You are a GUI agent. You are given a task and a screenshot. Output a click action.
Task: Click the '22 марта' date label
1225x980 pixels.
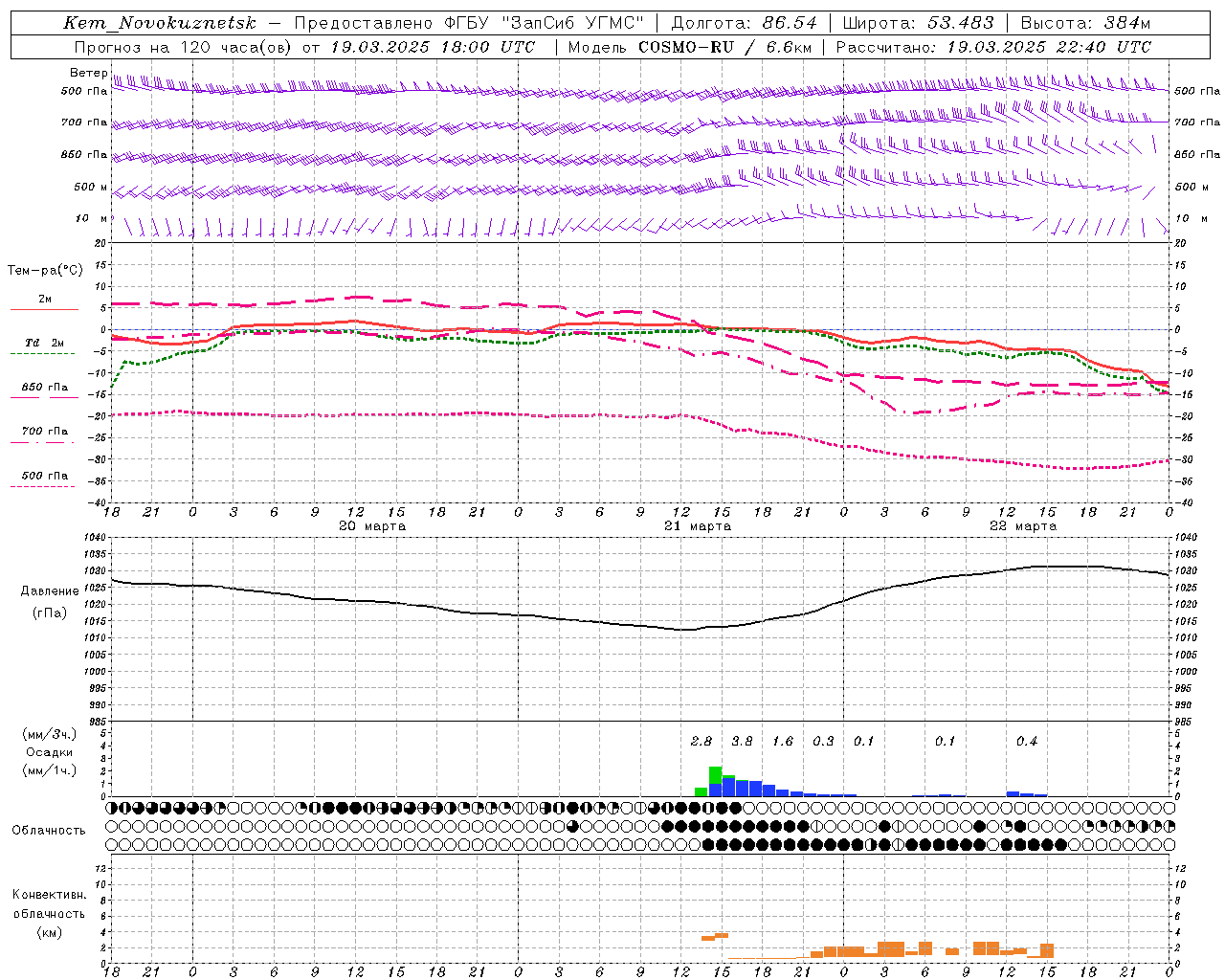1023,526
